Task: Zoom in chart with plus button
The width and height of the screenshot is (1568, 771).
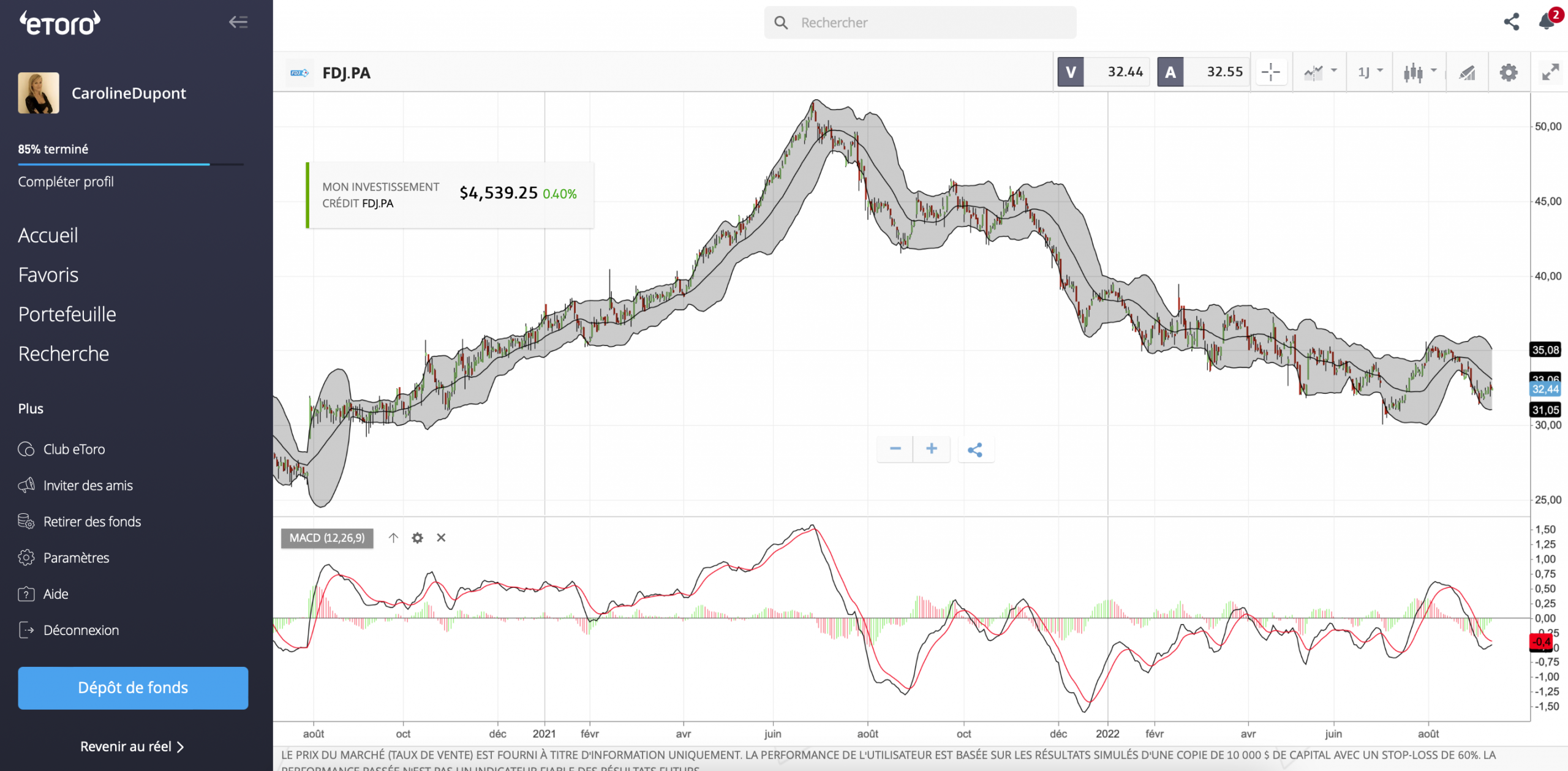Action: pyautogui.click(x=932, y=449)
